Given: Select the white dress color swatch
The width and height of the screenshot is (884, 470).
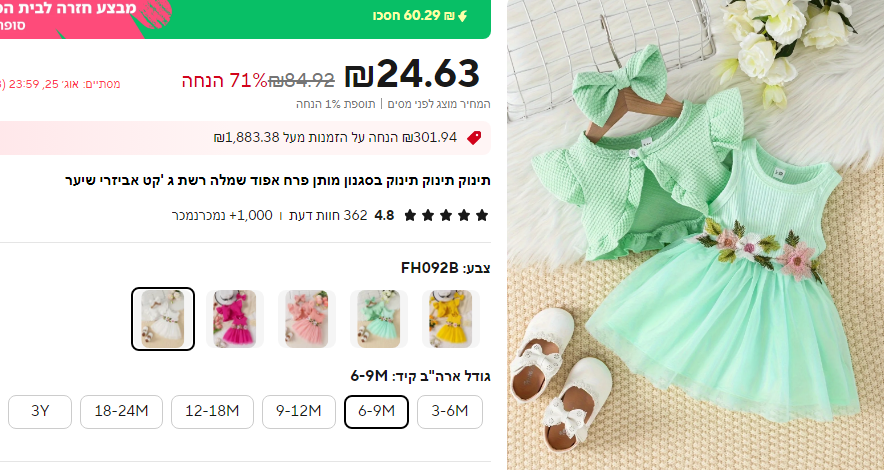Looking at the screenshot, I should (x=163, y=319).
